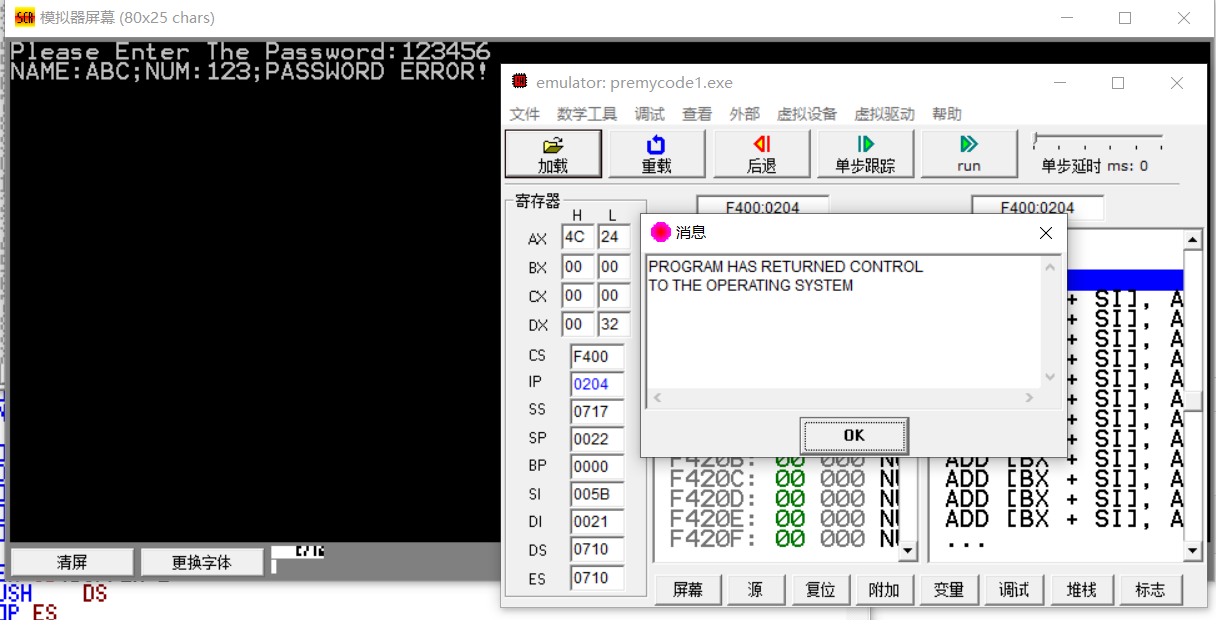Click the DI register field 0021
This screenshot has height=620, width=1216.
(597, 521)
